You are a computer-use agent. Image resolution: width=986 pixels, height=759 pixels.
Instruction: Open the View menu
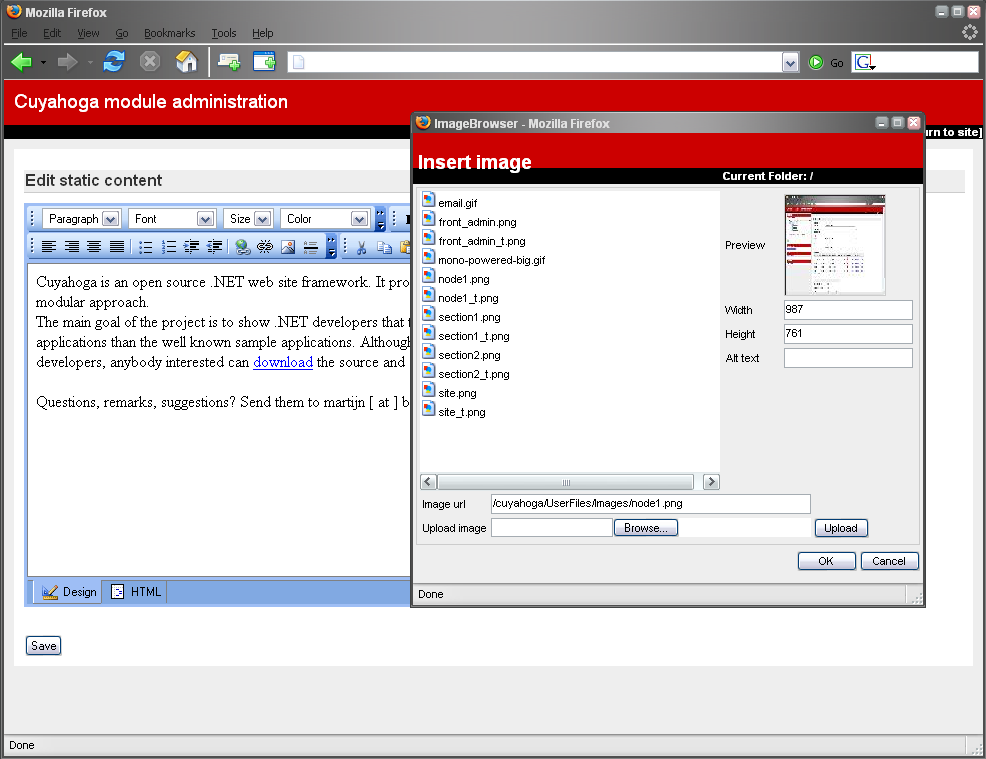coord(88,33)
